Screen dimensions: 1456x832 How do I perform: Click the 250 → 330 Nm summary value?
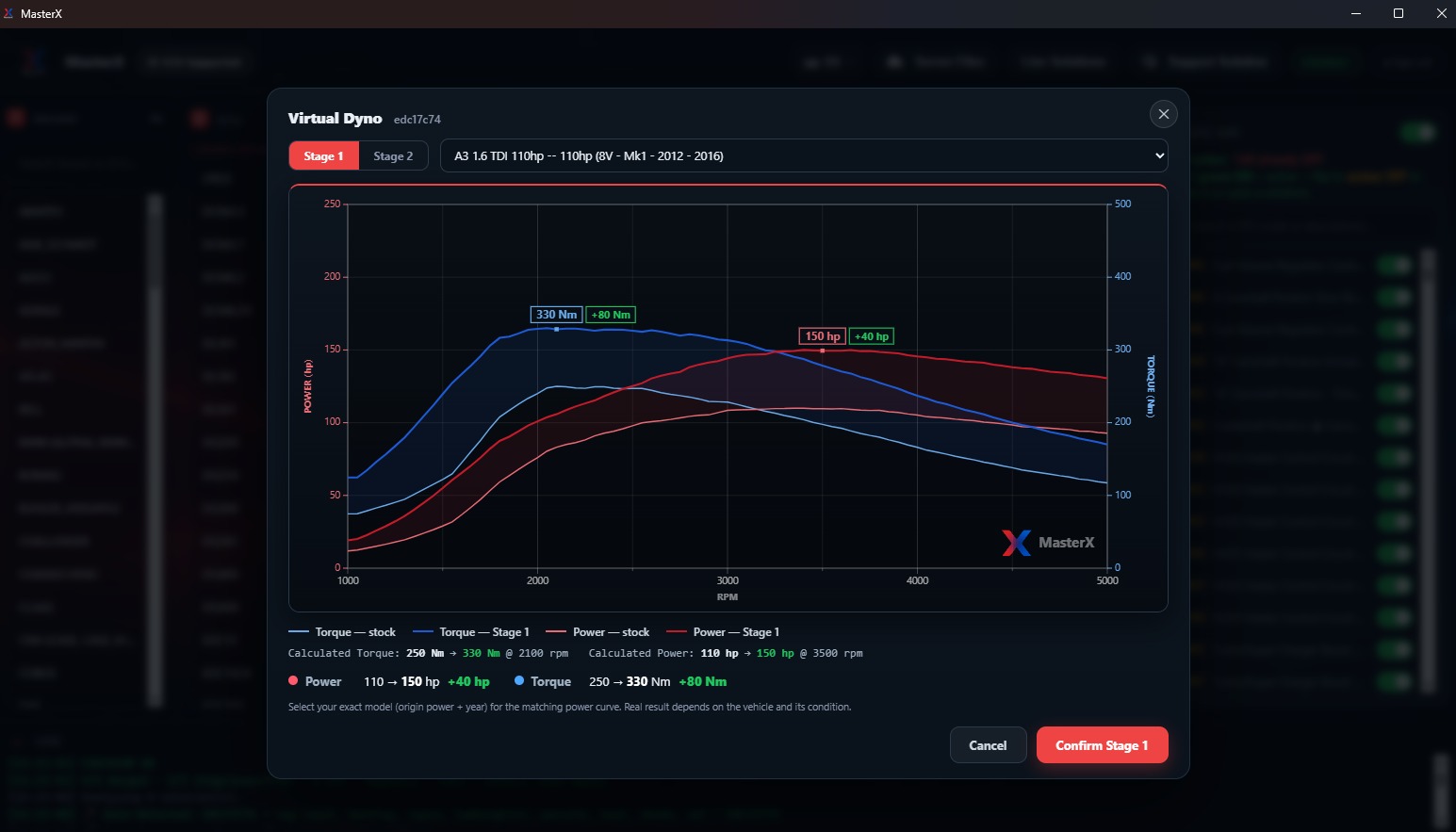point(630,681)
